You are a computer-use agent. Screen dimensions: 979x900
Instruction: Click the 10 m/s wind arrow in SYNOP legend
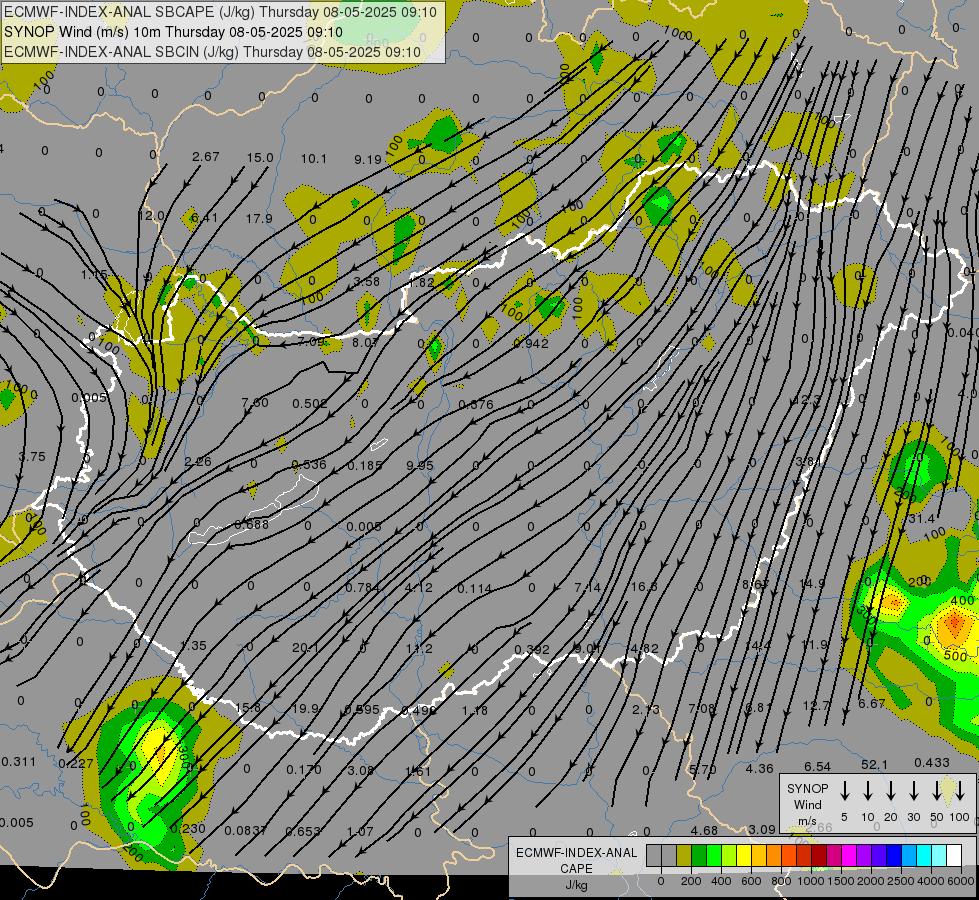coord(868,791)
